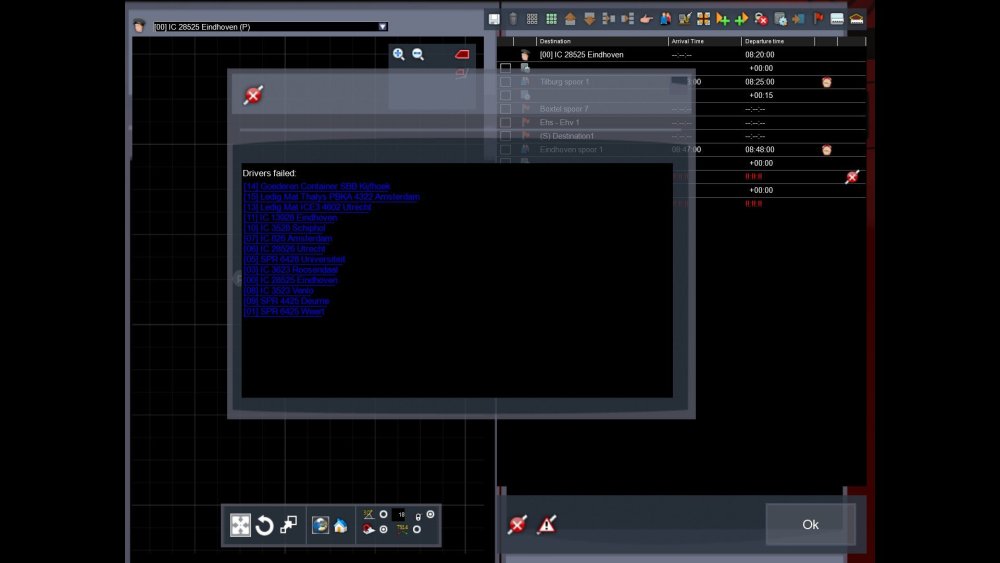This screenshot has width=1000, height=563.
Task: Click the Departure time column header
Action: click(765, 41)
